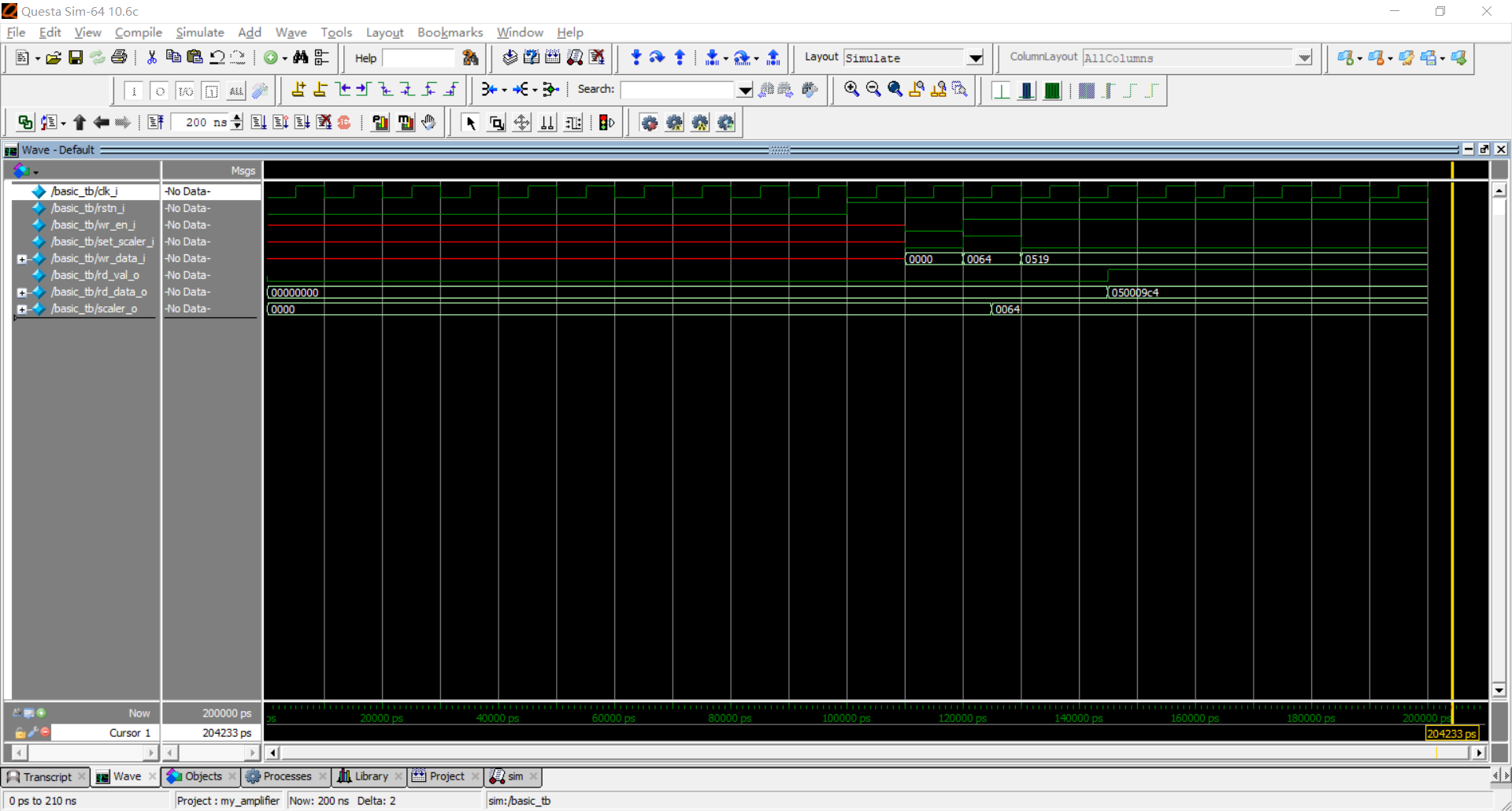The image size is (1512, 811).
Task: Click the Performance Profiling chart icon
Action: [380, 122]
